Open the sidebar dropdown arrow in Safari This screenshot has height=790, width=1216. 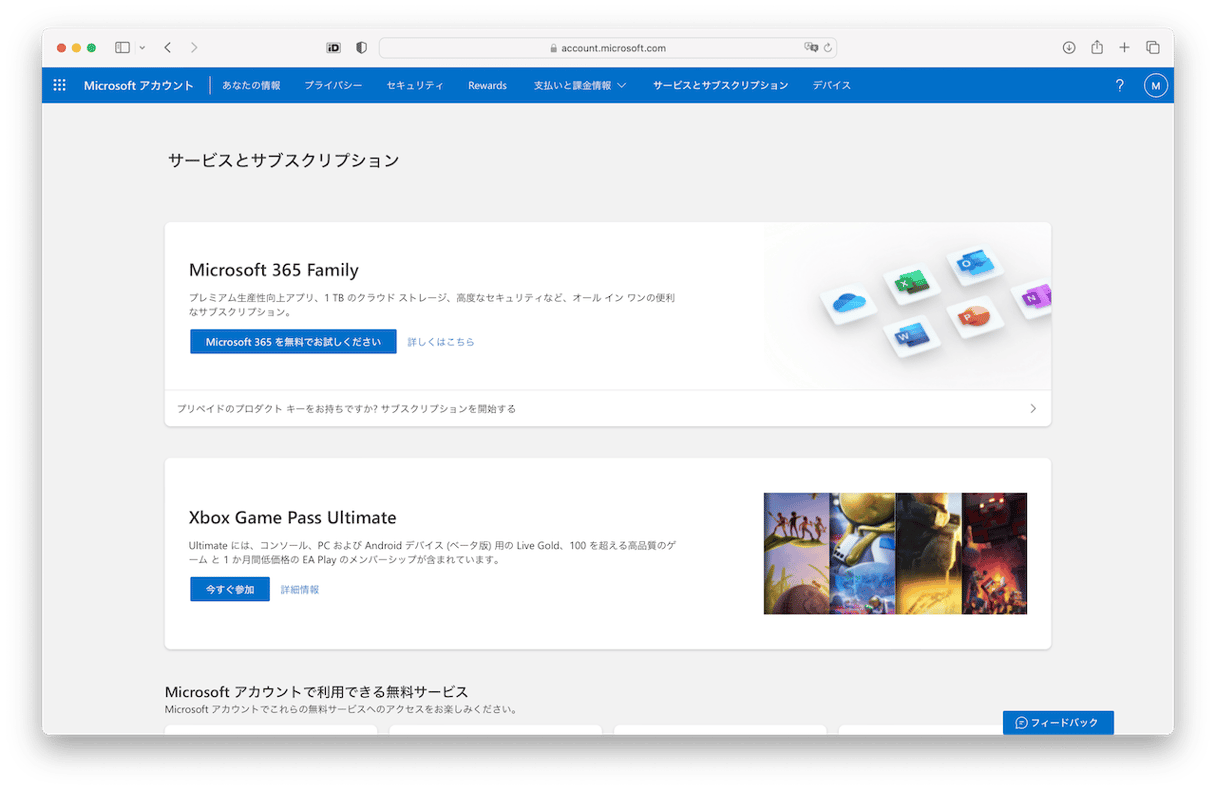click(142, 47)
